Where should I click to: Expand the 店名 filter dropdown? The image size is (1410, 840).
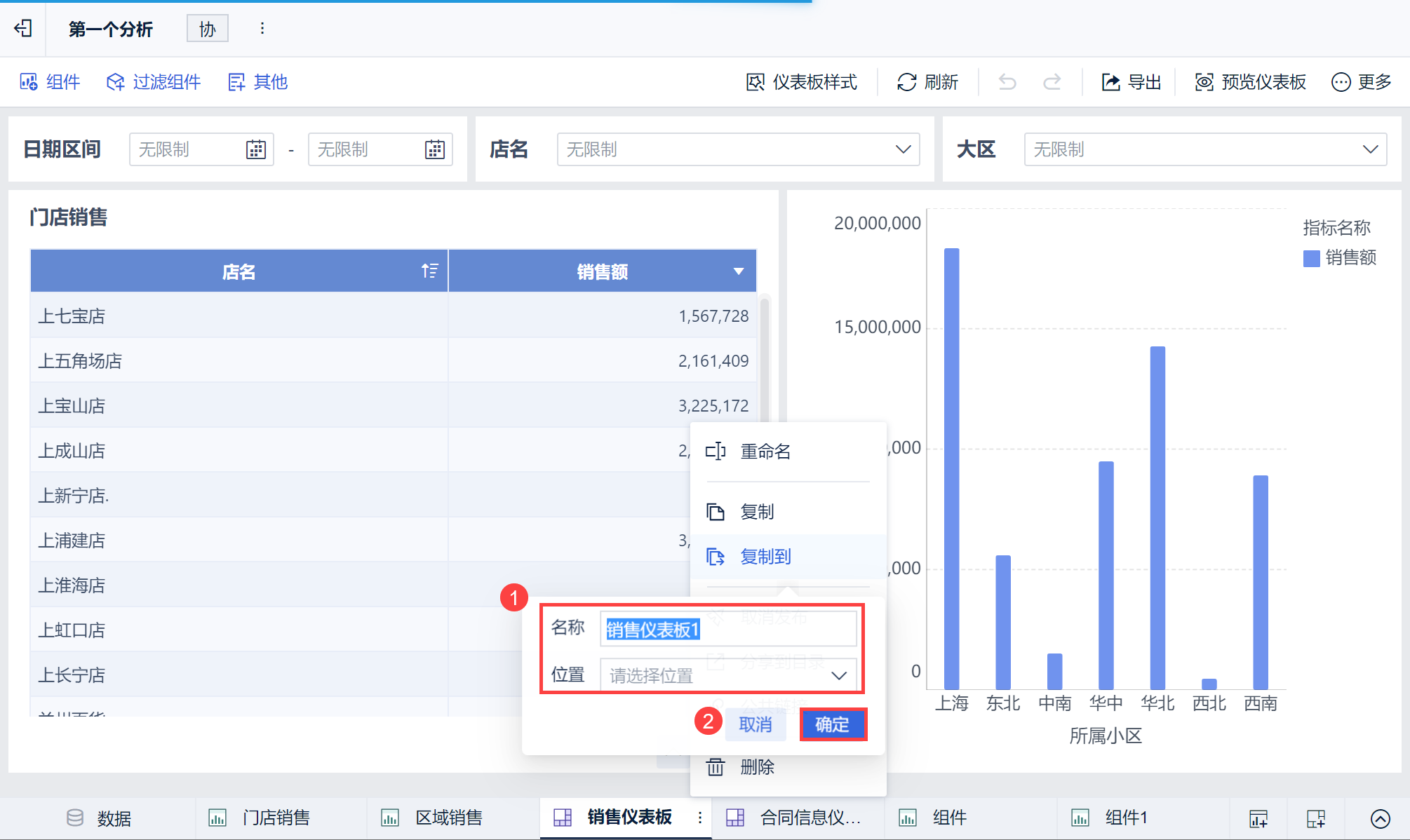click(x=903, y=149)
